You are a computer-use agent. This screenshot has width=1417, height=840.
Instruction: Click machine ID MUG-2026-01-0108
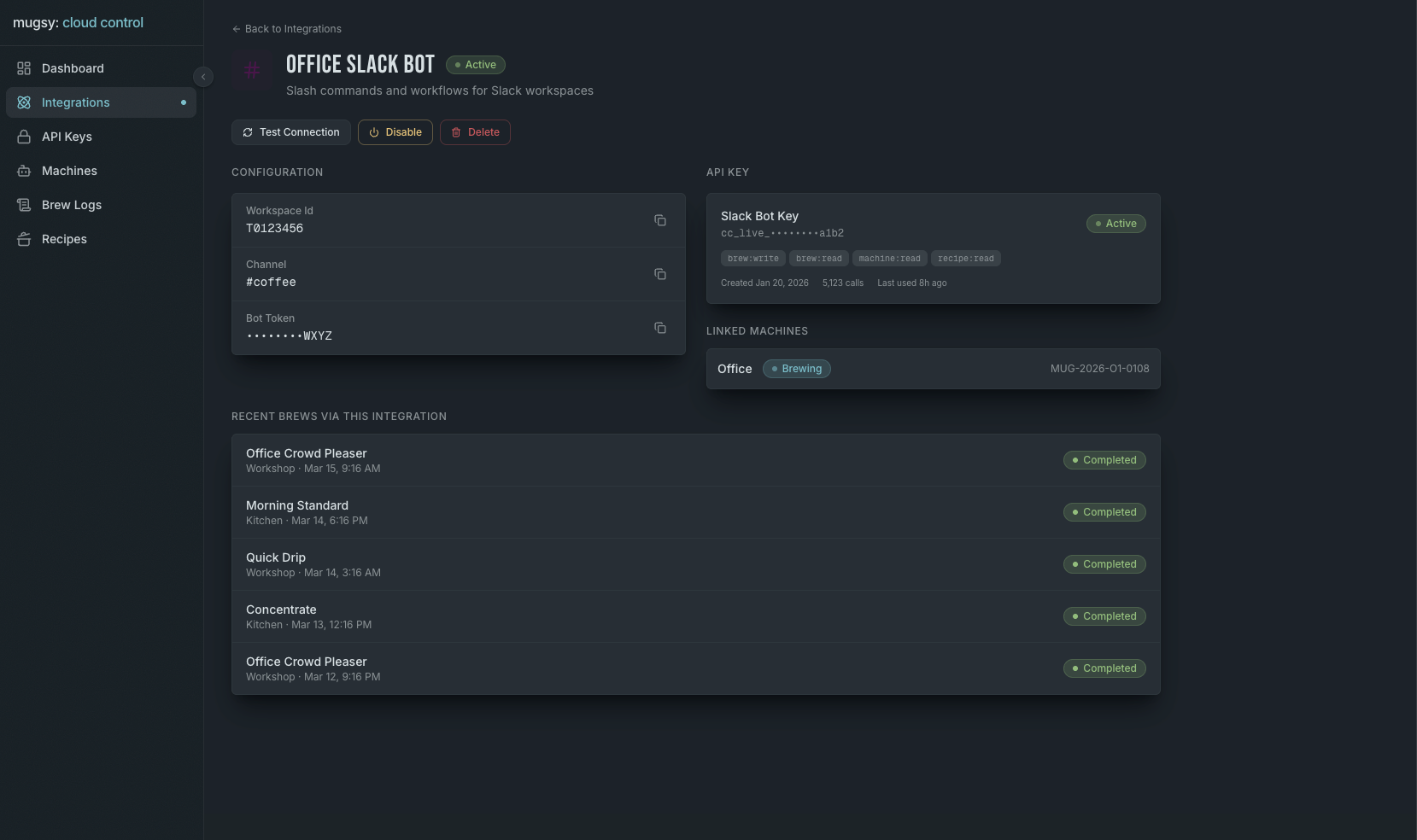pyautogui.click(x=1100, y=369)
